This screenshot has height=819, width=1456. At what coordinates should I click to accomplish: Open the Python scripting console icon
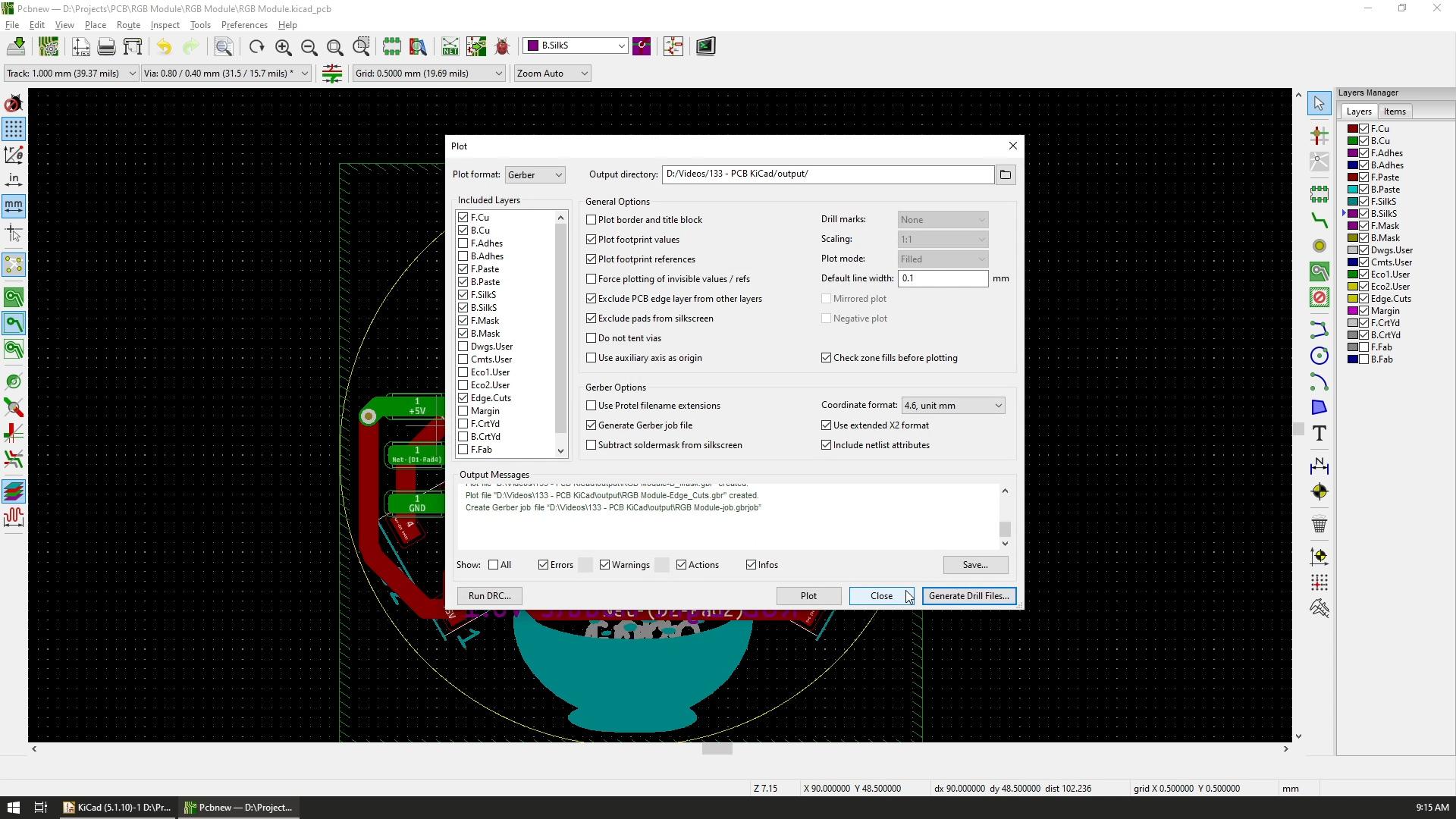click(x=705, y=47)
